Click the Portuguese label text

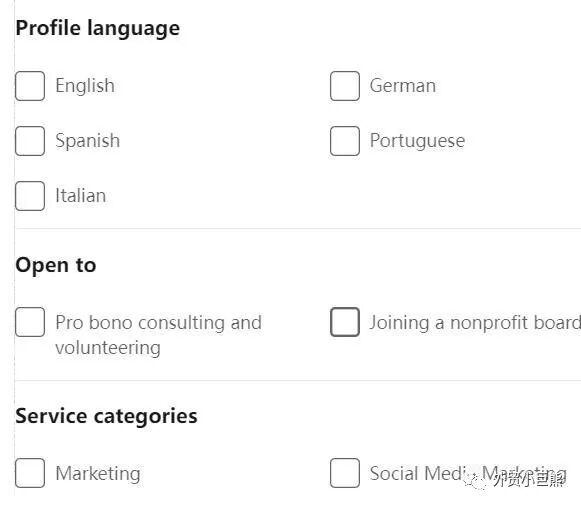417,141
